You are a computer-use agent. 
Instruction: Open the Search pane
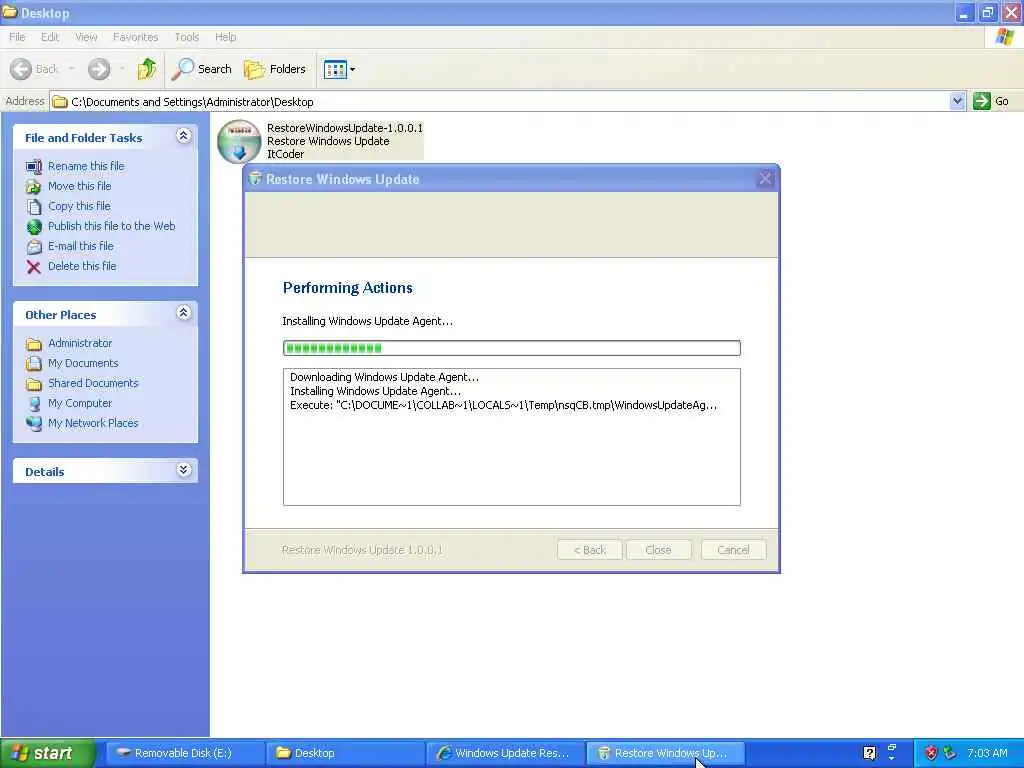(x=202, y=69)
